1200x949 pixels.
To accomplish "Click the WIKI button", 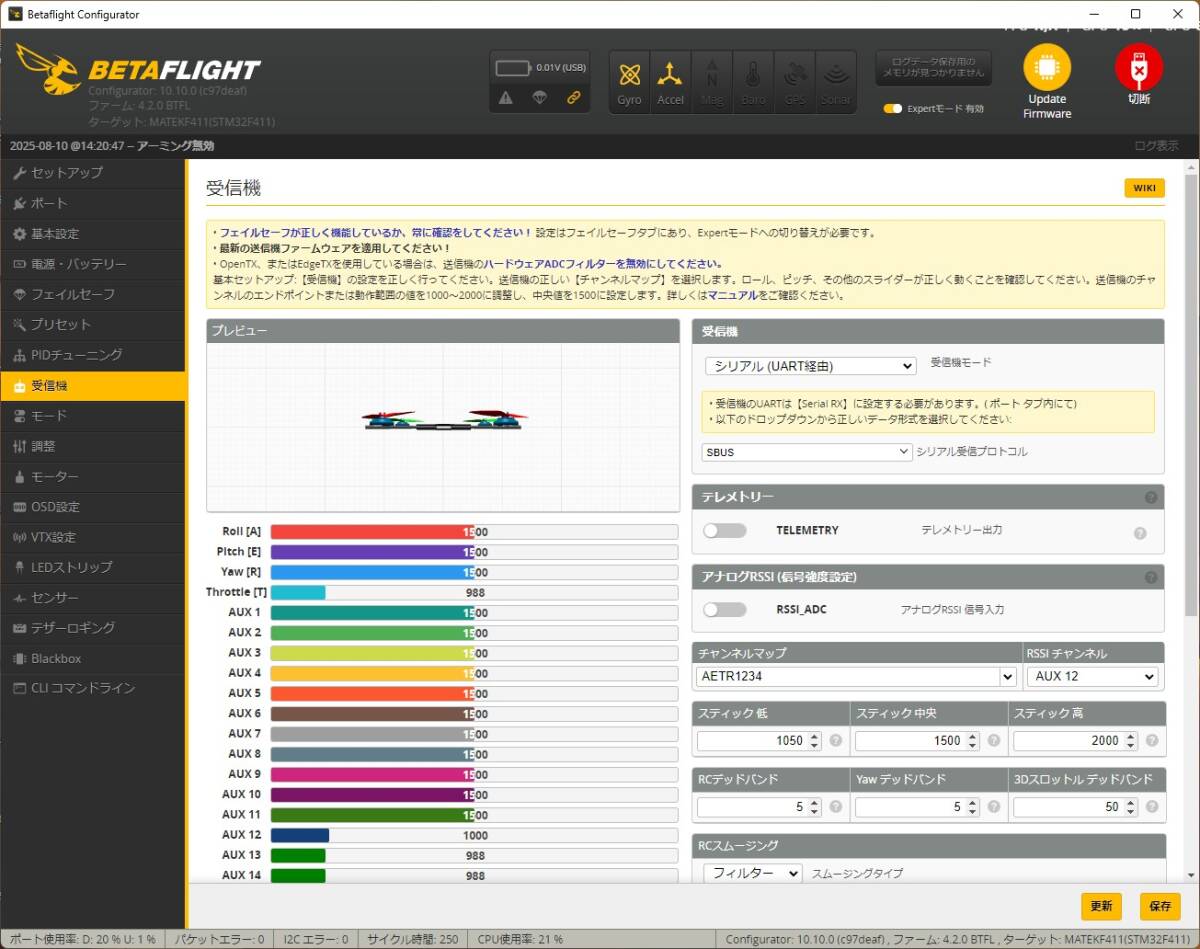I will point(1144,188).
